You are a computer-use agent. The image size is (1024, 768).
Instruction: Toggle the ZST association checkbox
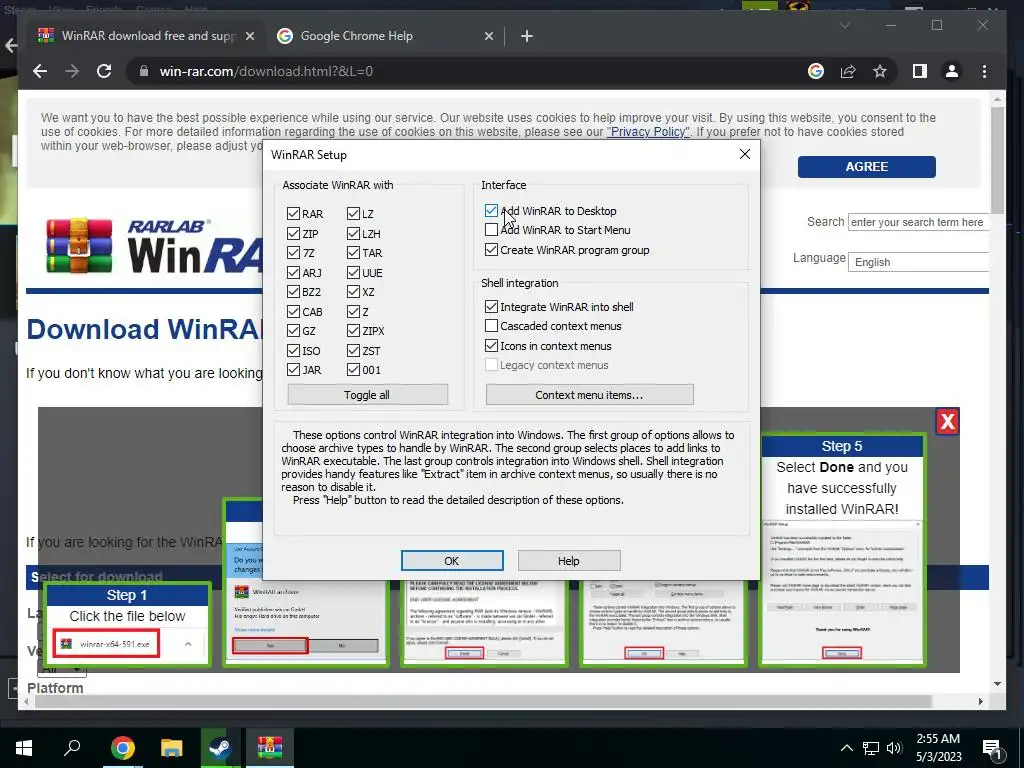[353, 351]
